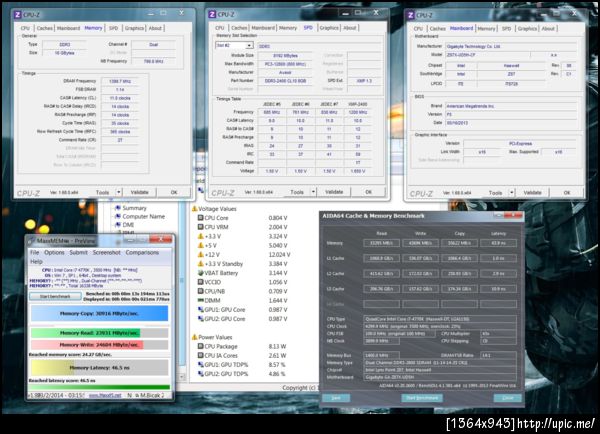
Task: Click the icon next to GPU1: GPU Core
Action: click(x=200, y=310)
